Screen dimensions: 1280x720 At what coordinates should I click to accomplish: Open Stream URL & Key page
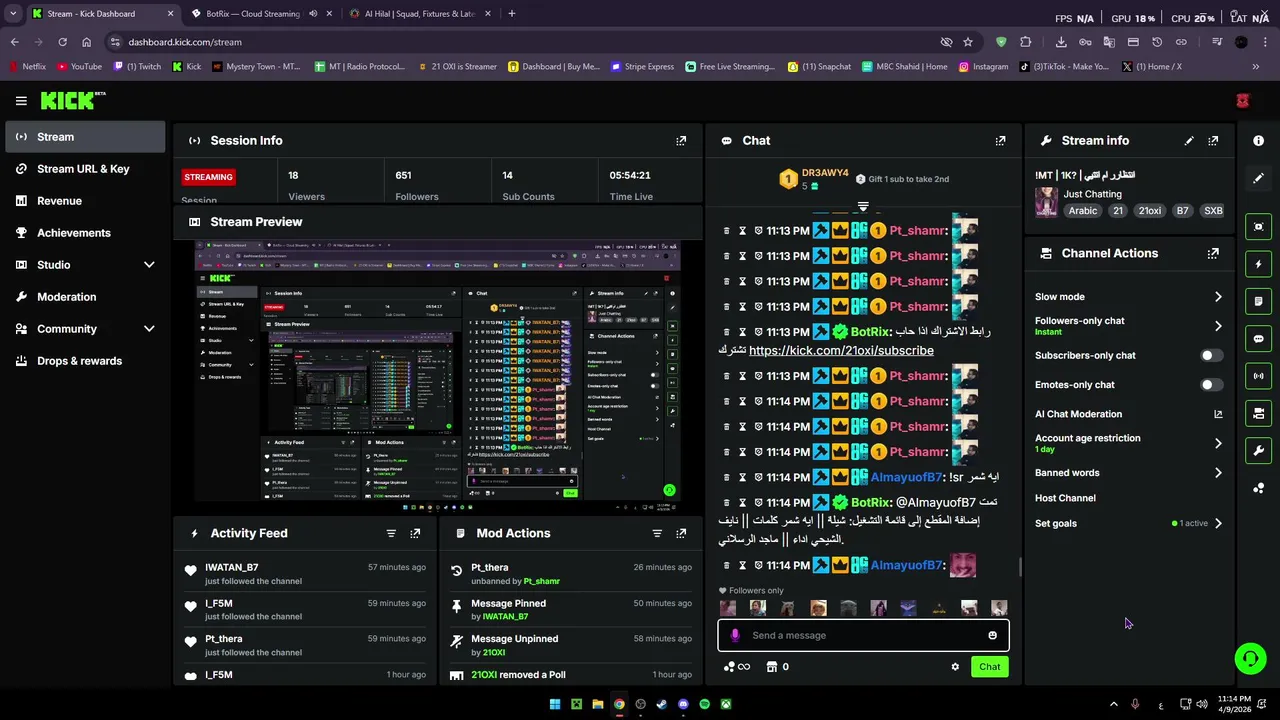pyautogui.click(x=85, y=169)
